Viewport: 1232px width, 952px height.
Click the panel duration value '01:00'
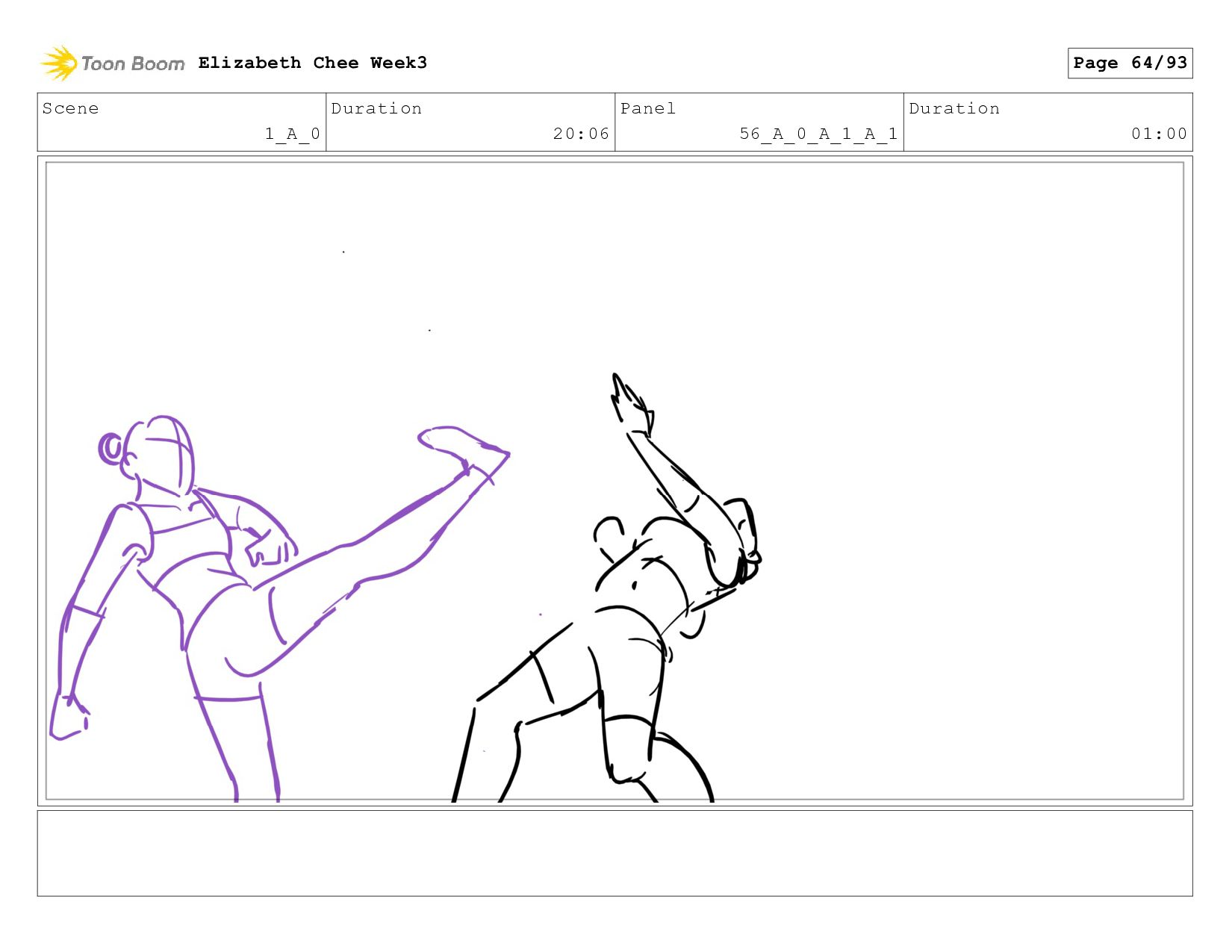click(1159, 134)
